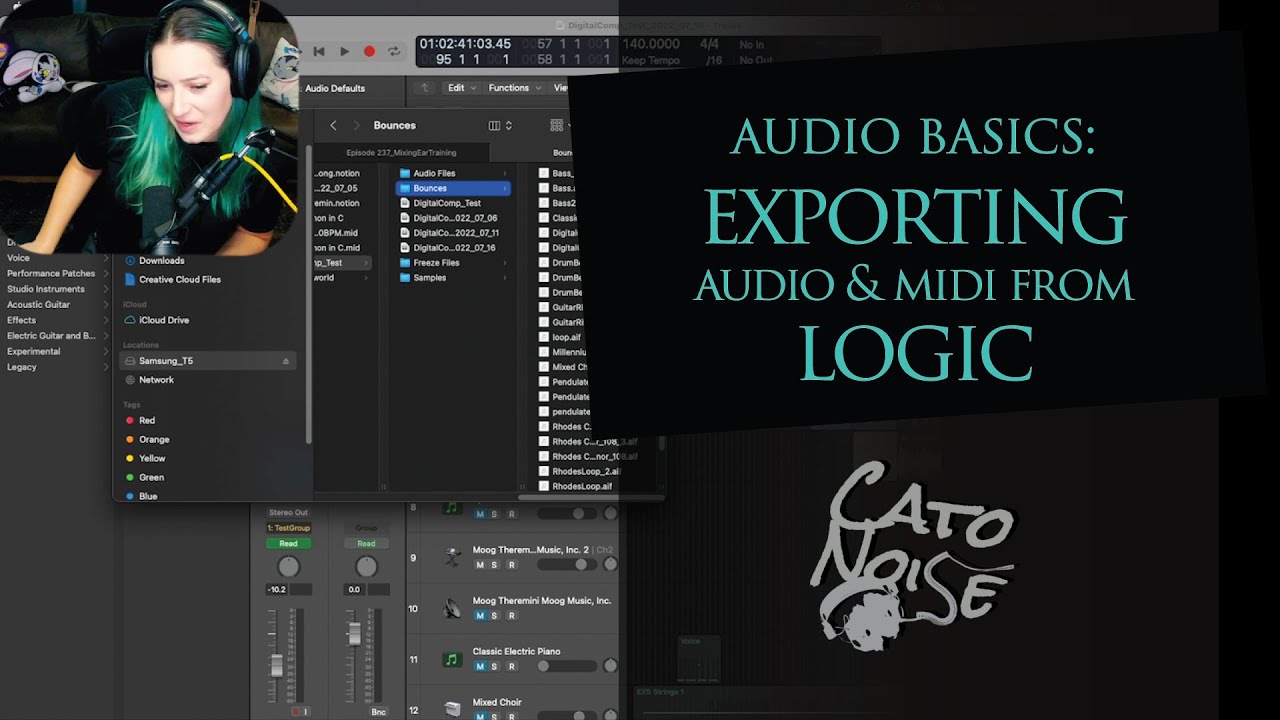
Task: Click the Bnc bounce button
Action: pos(379,711)
